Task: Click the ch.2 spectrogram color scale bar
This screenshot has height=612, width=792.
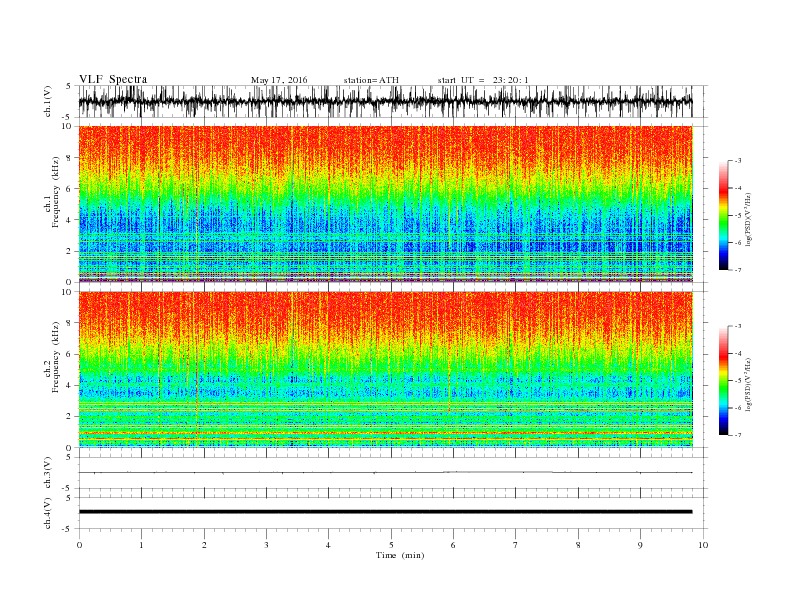Action: pos(723,380)
